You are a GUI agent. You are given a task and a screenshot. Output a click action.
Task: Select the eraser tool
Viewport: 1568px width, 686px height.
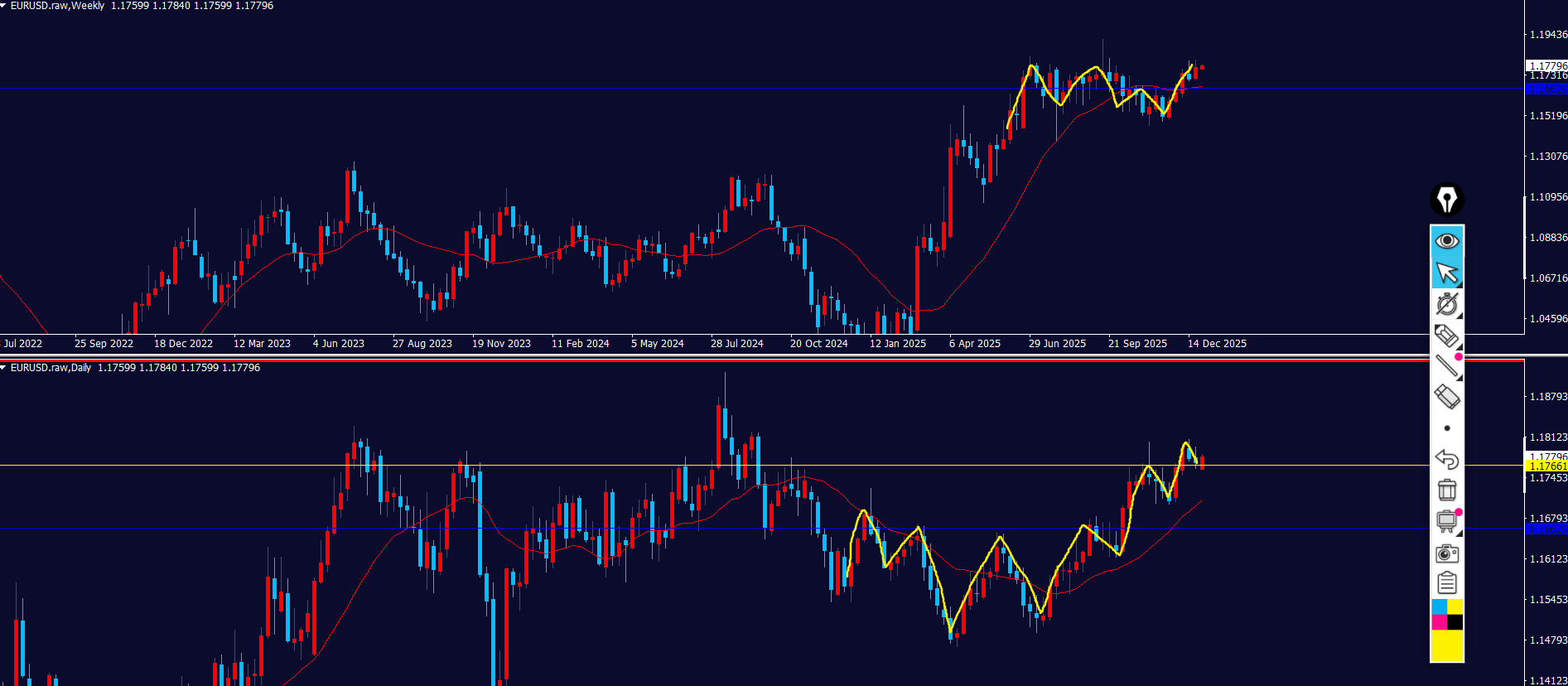tap(1446, 397)
